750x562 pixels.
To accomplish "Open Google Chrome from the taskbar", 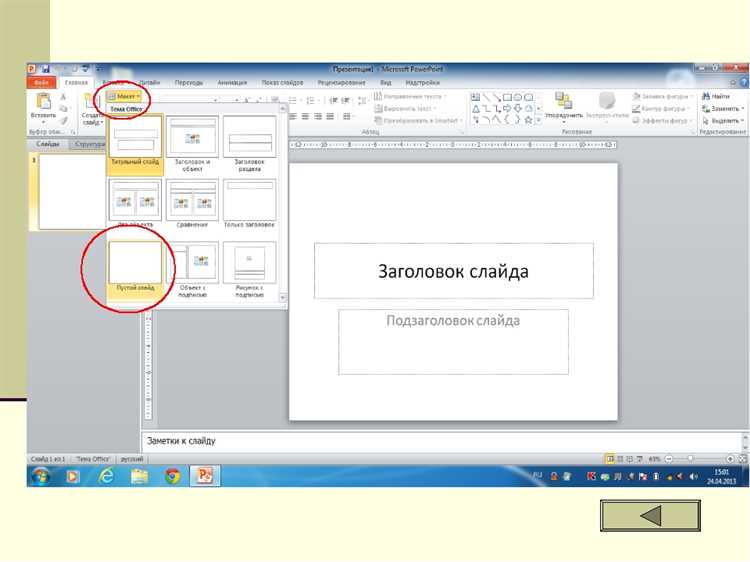I will point(173,476).
